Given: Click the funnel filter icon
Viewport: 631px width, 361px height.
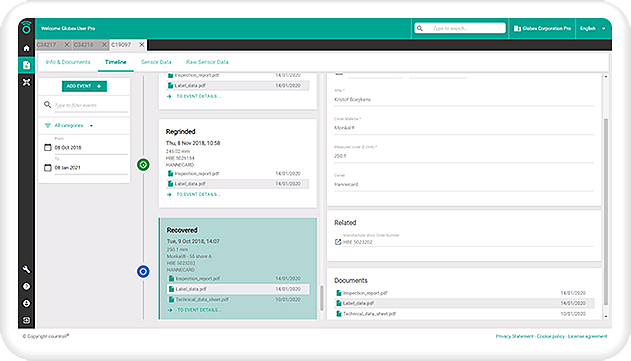Looking at the screenshot, I should (x=48, y=126).
